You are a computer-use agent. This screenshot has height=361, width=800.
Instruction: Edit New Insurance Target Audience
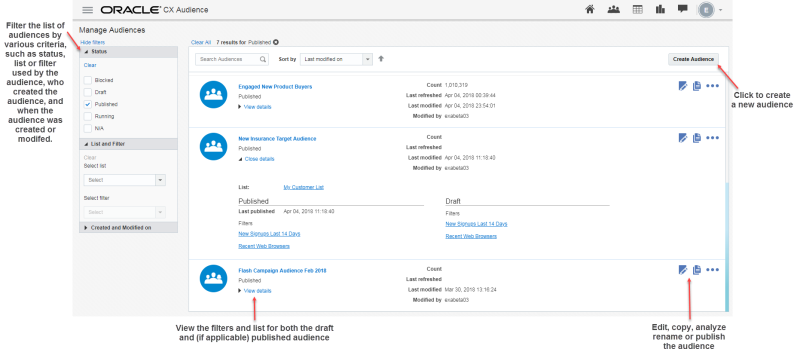point(683,138)
